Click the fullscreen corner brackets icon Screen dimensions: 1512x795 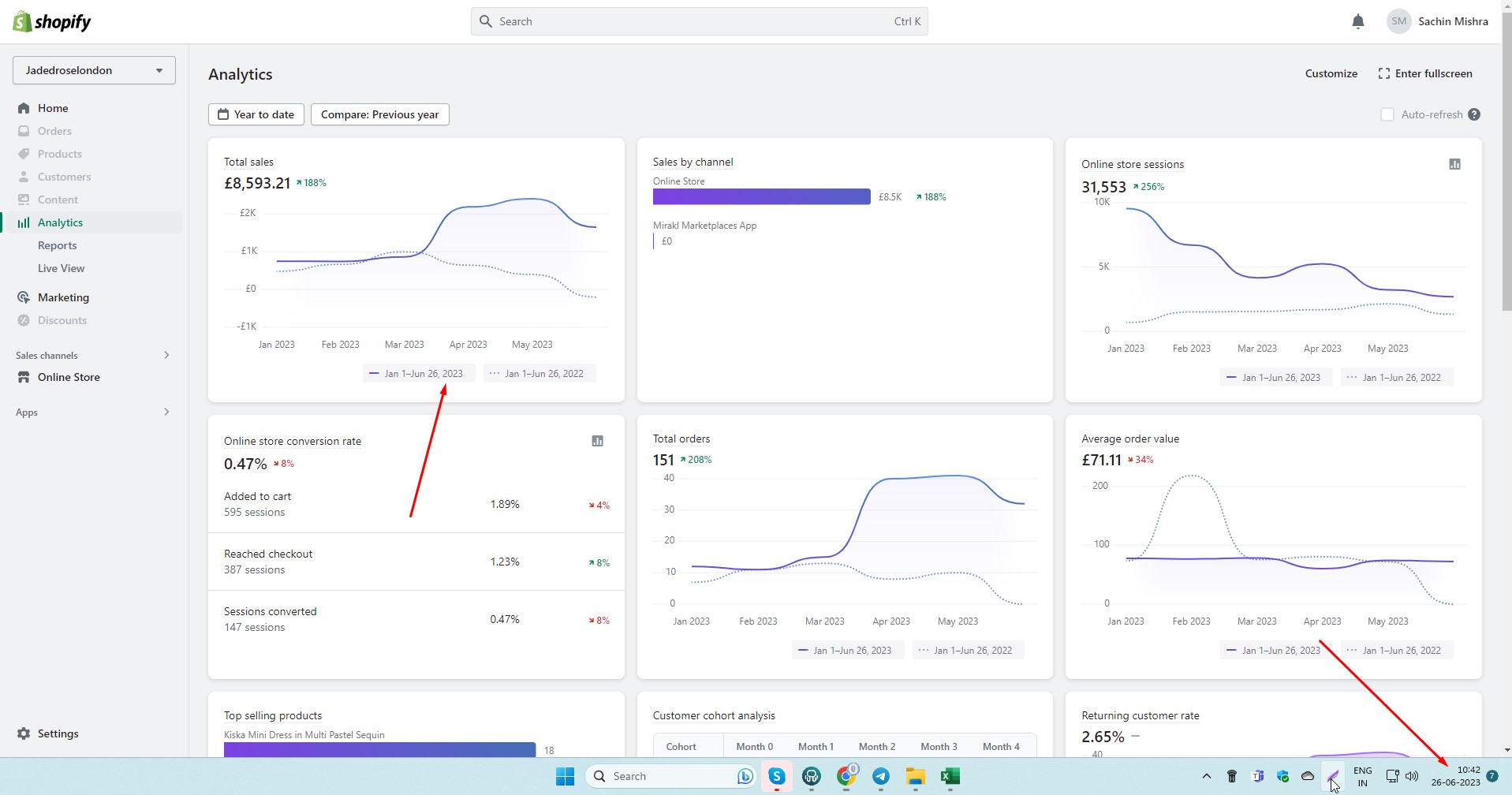[1383, 73]
